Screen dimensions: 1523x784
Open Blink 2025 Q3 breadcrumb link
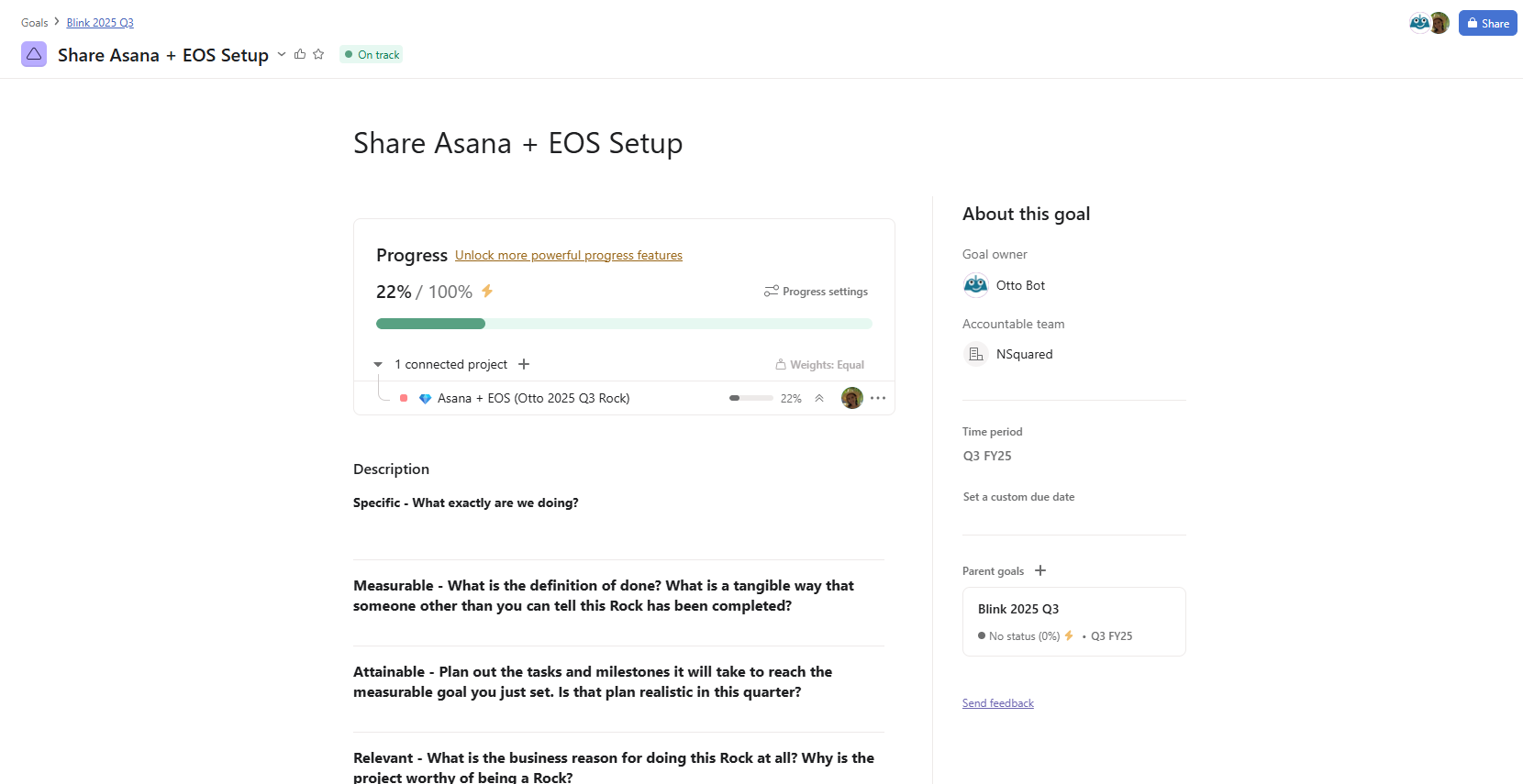click(x=100, y=23)
